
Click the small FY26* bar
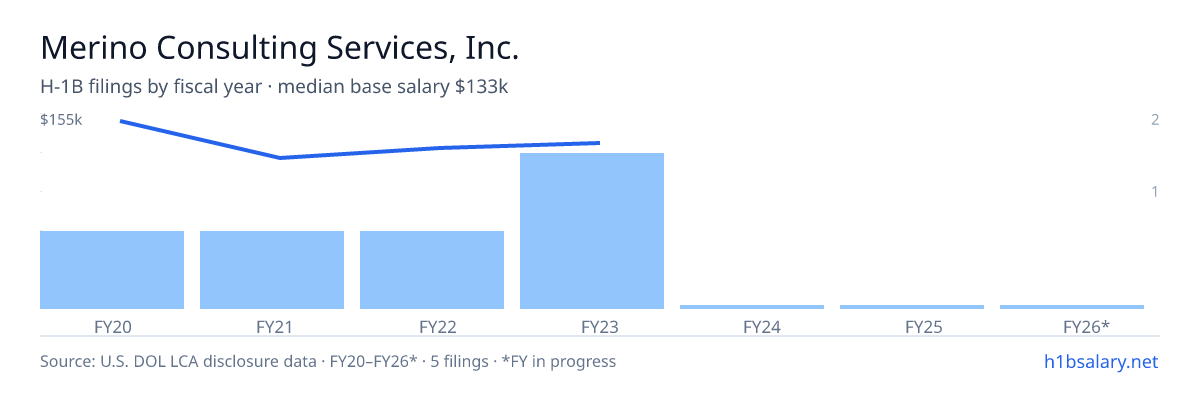point(1072,307)
